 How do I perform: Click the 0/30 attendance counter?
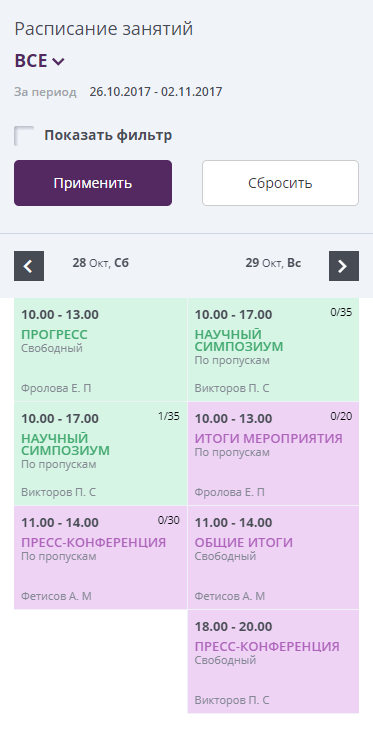[x=169, y=520]
